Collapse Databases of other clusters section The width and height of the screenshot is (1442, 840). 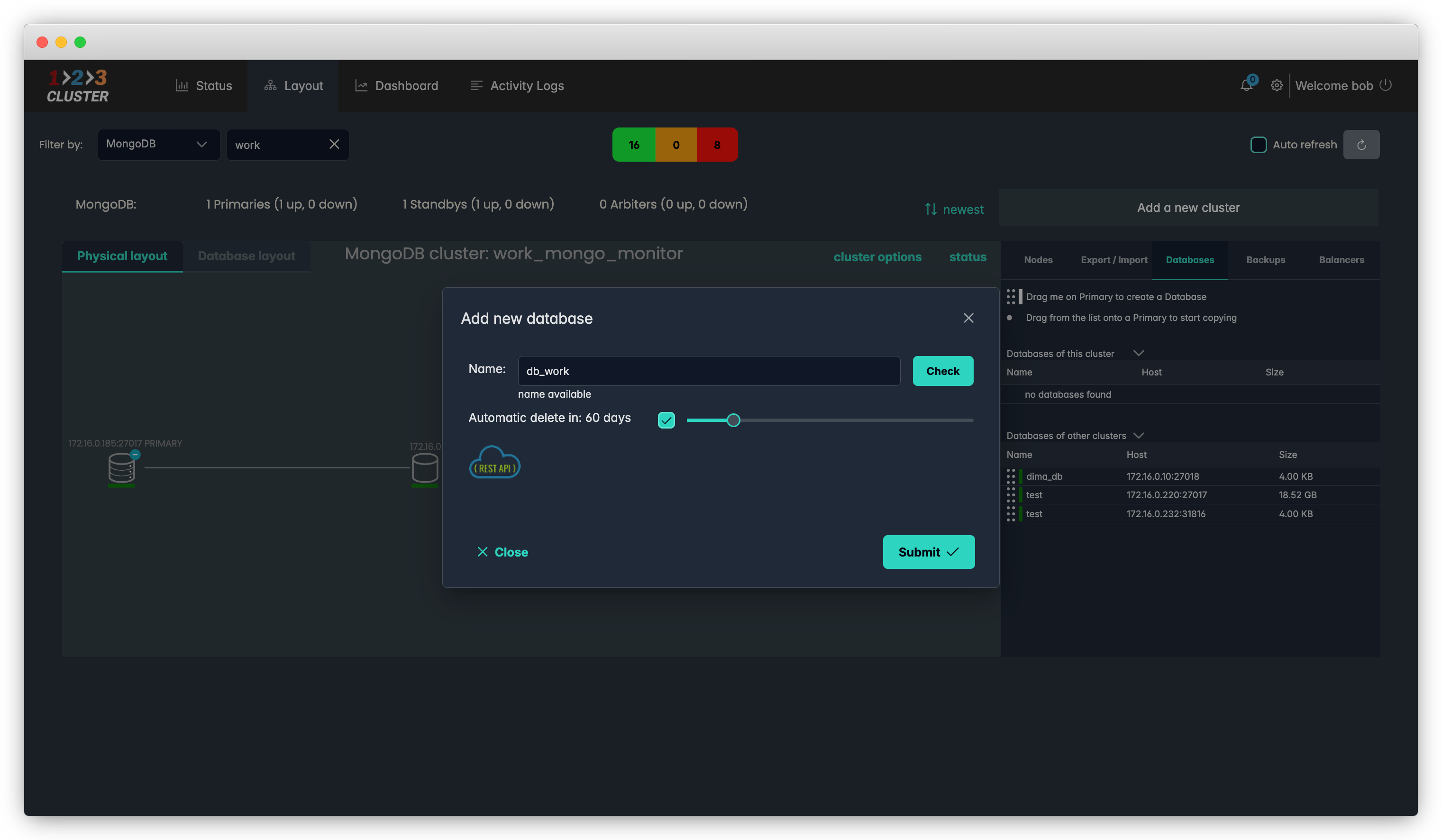tap(1139, 436)
